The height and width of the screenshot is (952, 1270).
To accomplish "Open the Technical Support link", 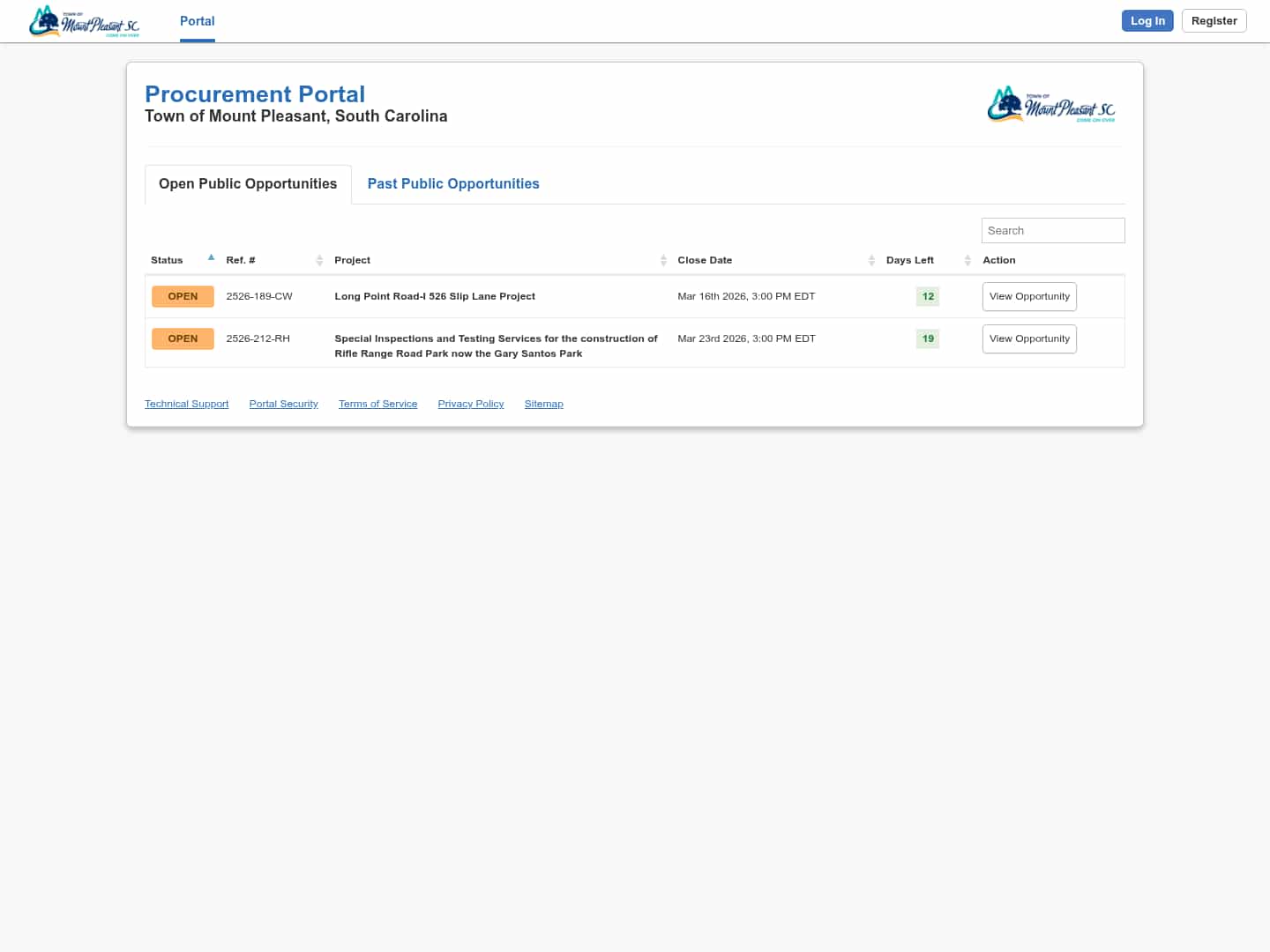I will [186, 404].
